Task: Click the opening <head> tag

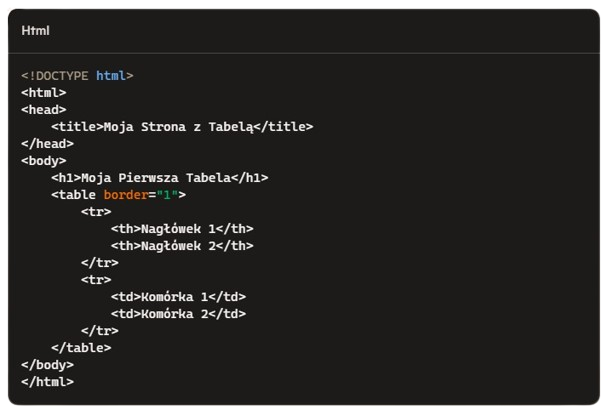Action: [44, 110]
